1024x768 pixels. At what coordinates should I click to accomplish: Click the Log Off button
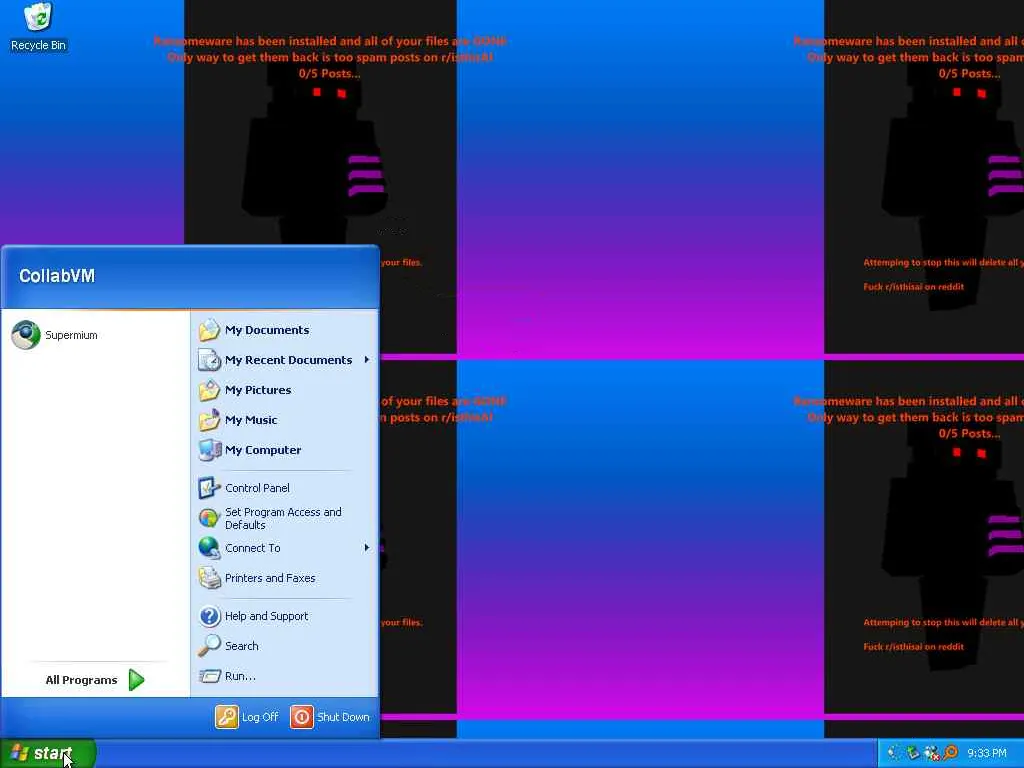coord(248,717)
